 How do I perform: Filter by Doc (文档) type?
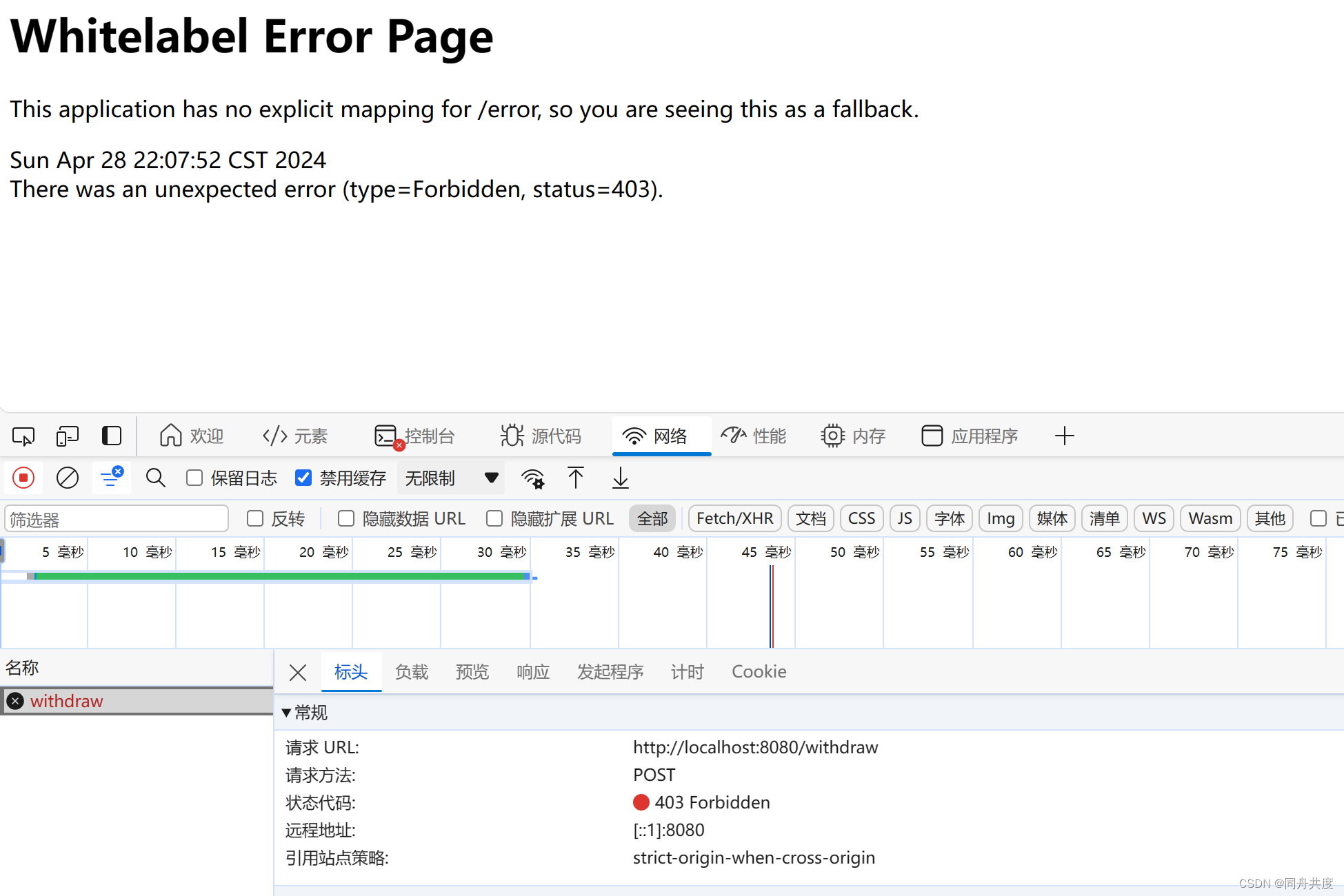(811, 518)
